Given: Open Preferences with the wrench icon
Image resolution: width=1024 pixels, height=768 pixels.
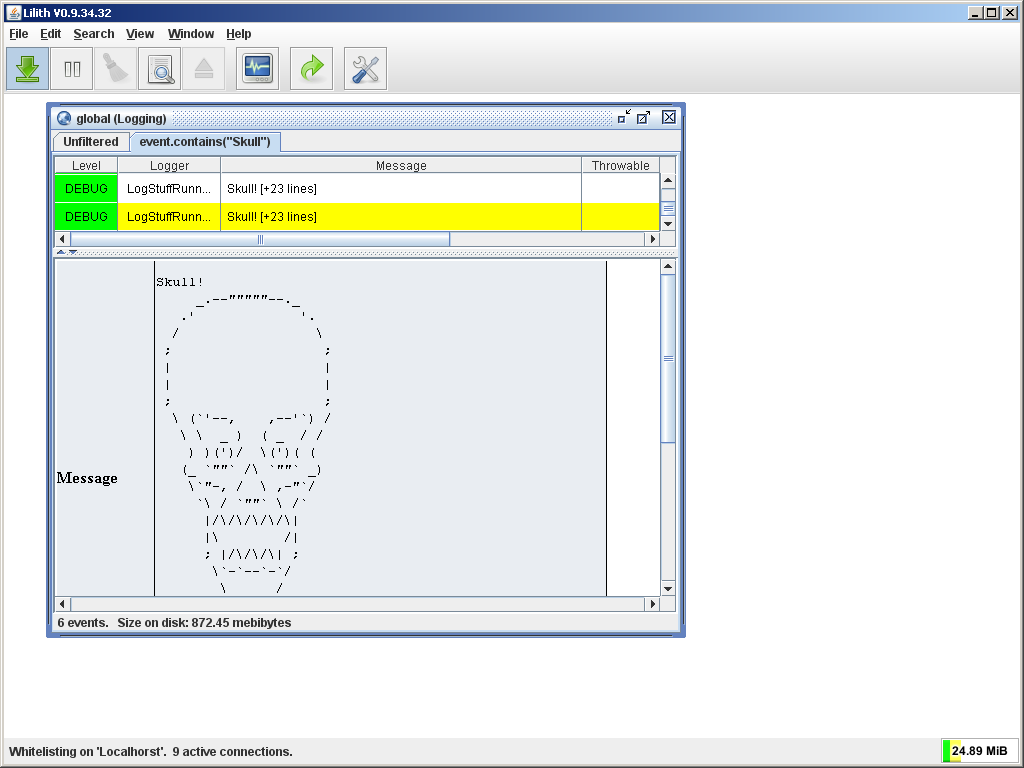Looking at the screenshot, I should 364,68.
